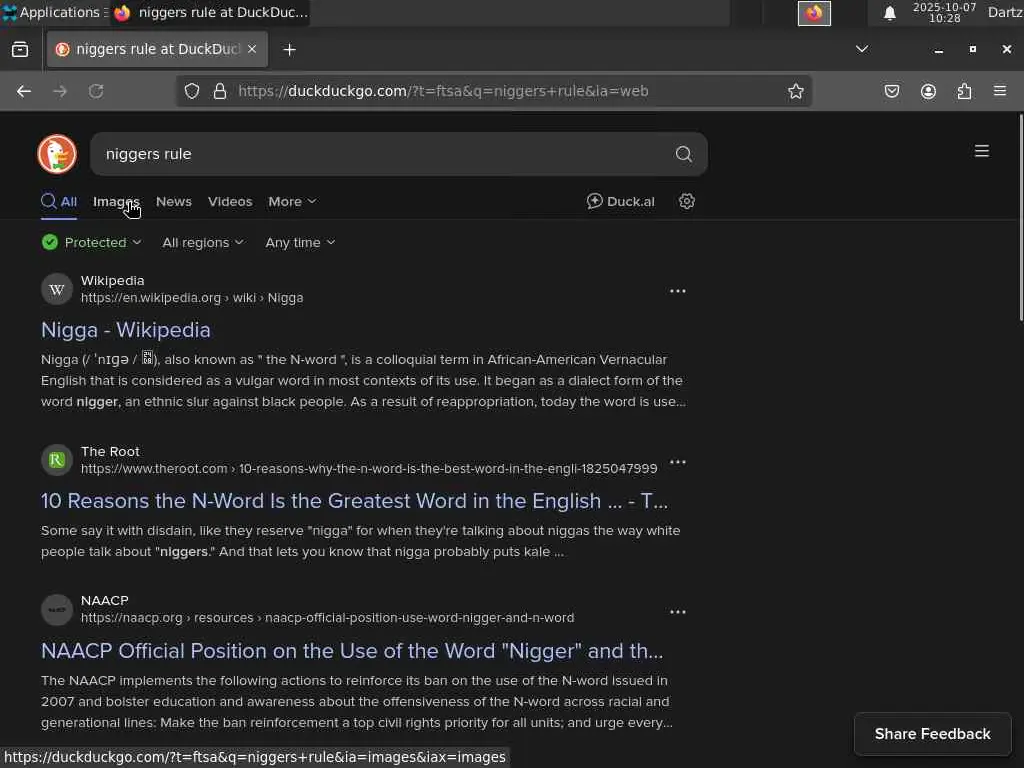Switch to News results tab
Image resolution: width=1024 pixels, height=768 pixels.
[174, 201]
